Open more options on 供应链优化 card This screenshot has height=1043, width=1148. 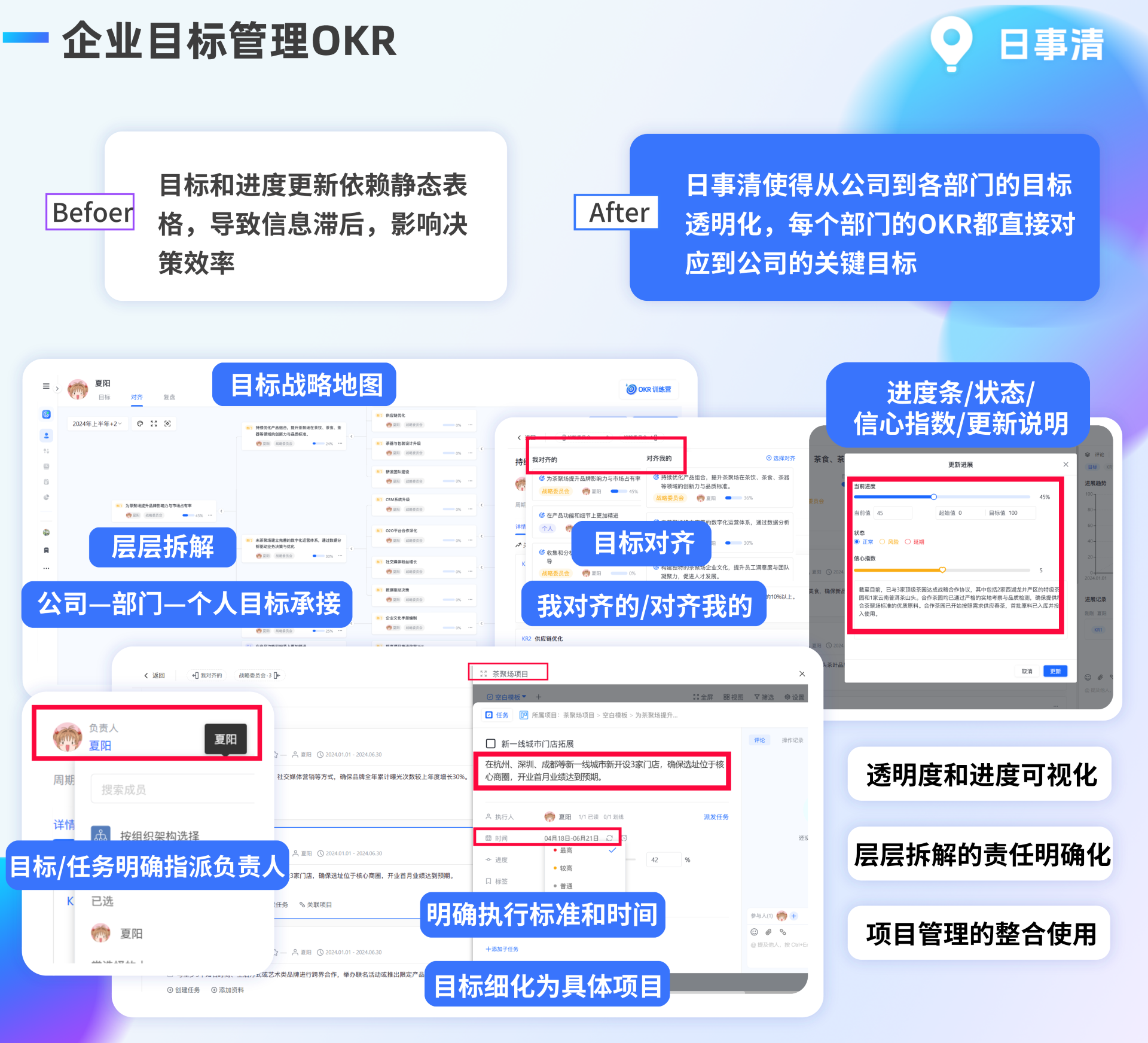[471, 425]
